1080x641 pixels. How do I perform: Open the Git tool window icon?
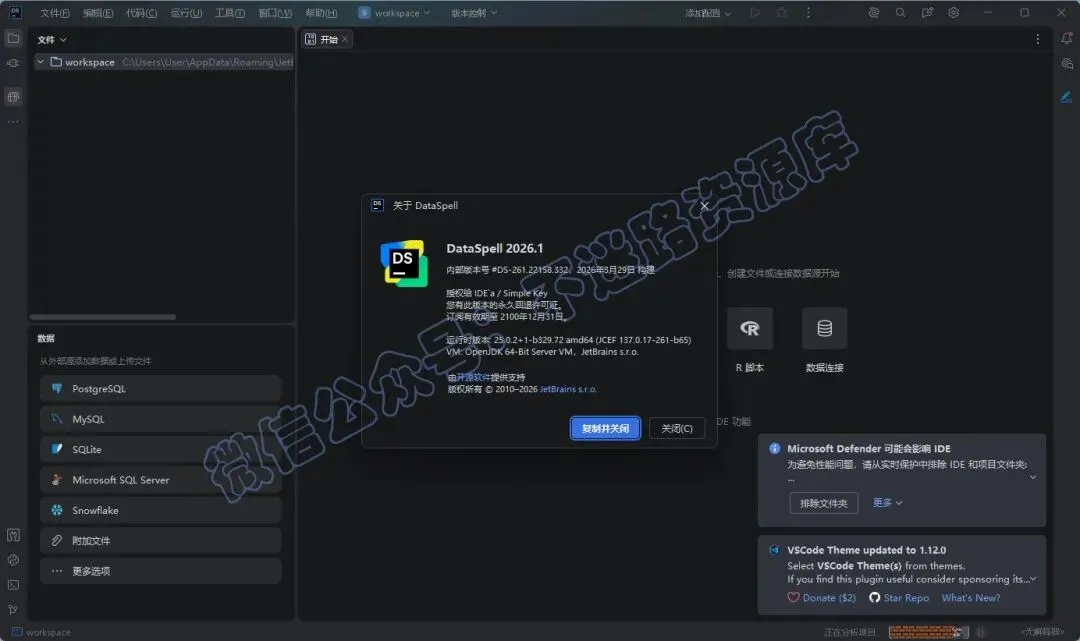point(13,609)
